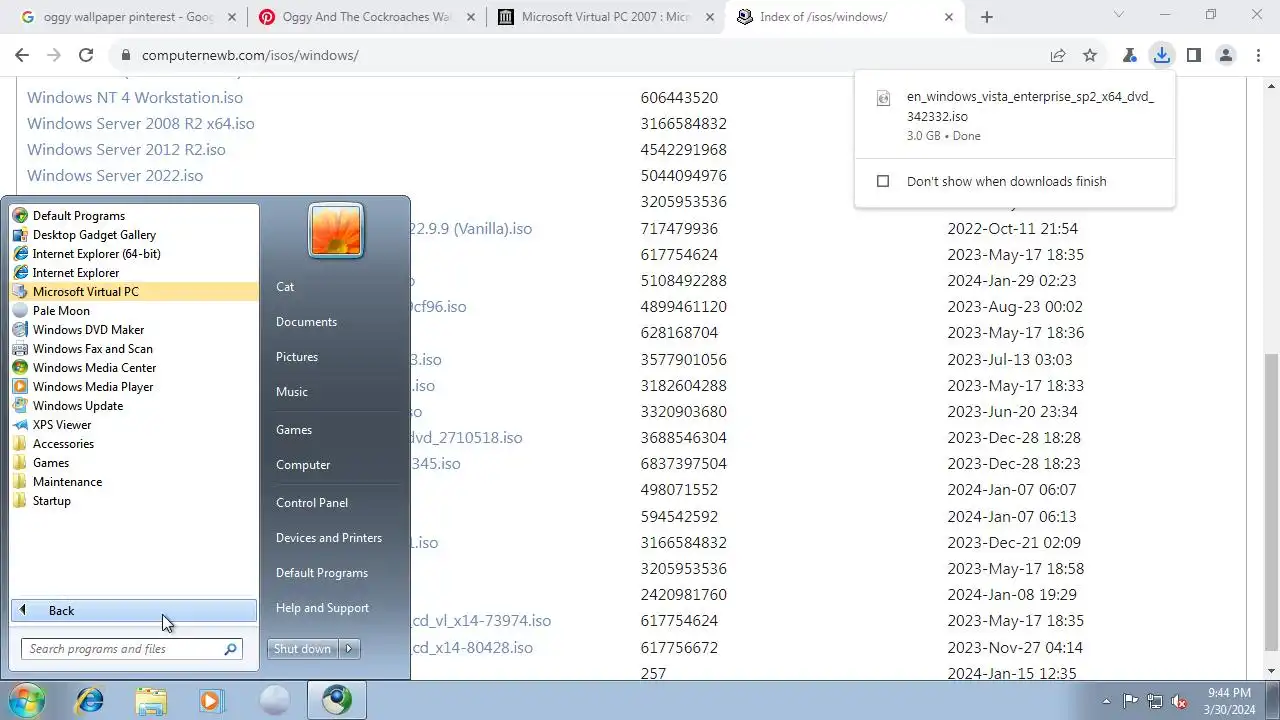The height and width of the screenshot is (720, 1280).
Task: Launch Windows Media Center
Action: 94,368
